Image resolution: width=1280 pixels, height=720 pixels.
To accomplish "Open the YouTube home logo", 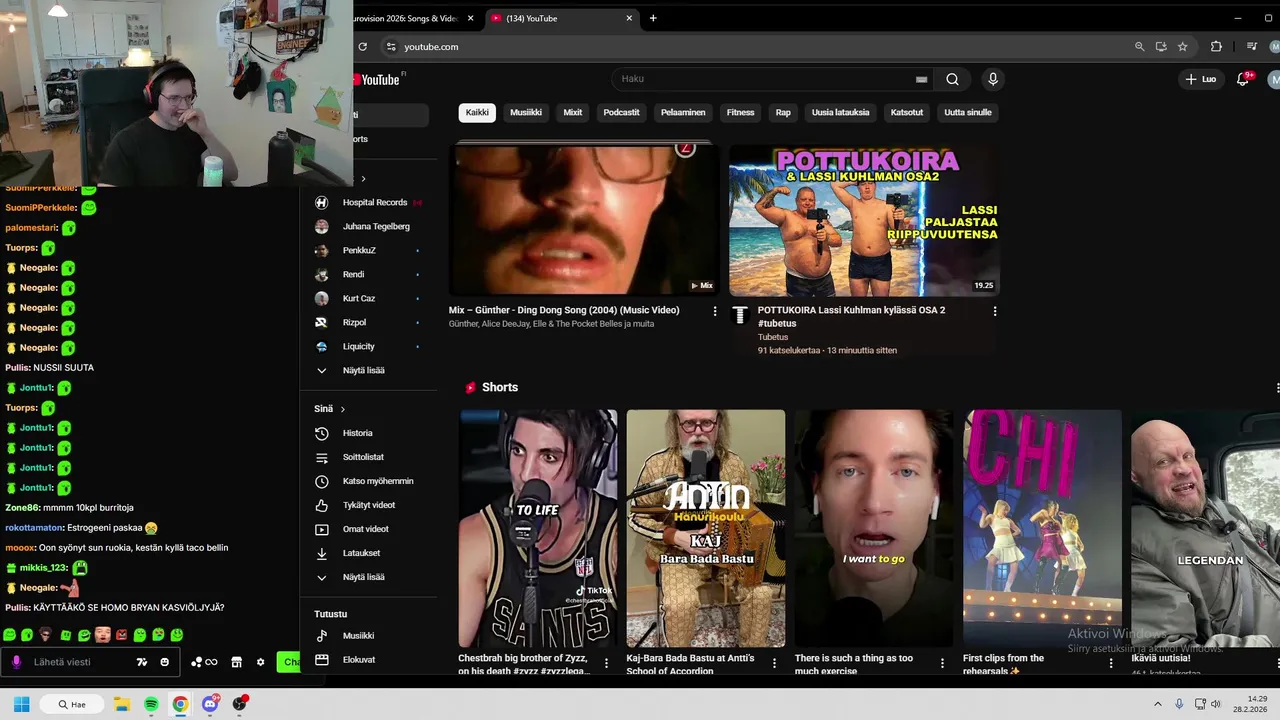I will click(x=377, y=80).
